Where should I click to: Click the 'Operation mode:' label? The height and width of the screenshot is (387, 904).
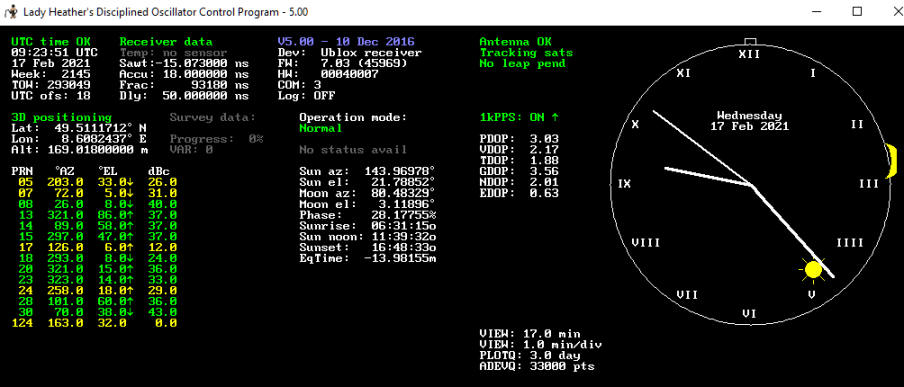[x=353, y=117]
